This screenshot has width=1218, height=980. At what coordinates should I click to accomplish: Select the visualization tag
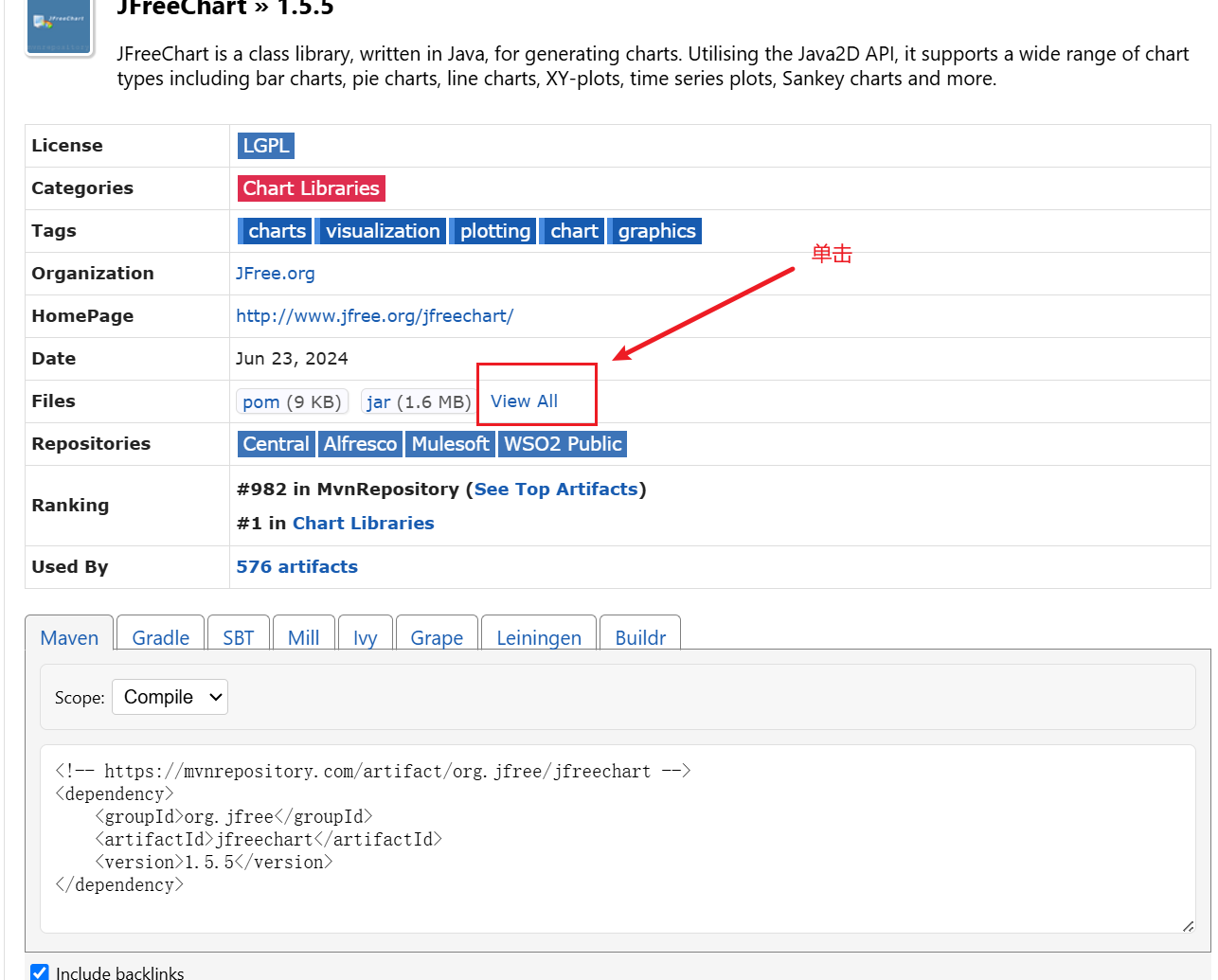click(x=380, y=231)
